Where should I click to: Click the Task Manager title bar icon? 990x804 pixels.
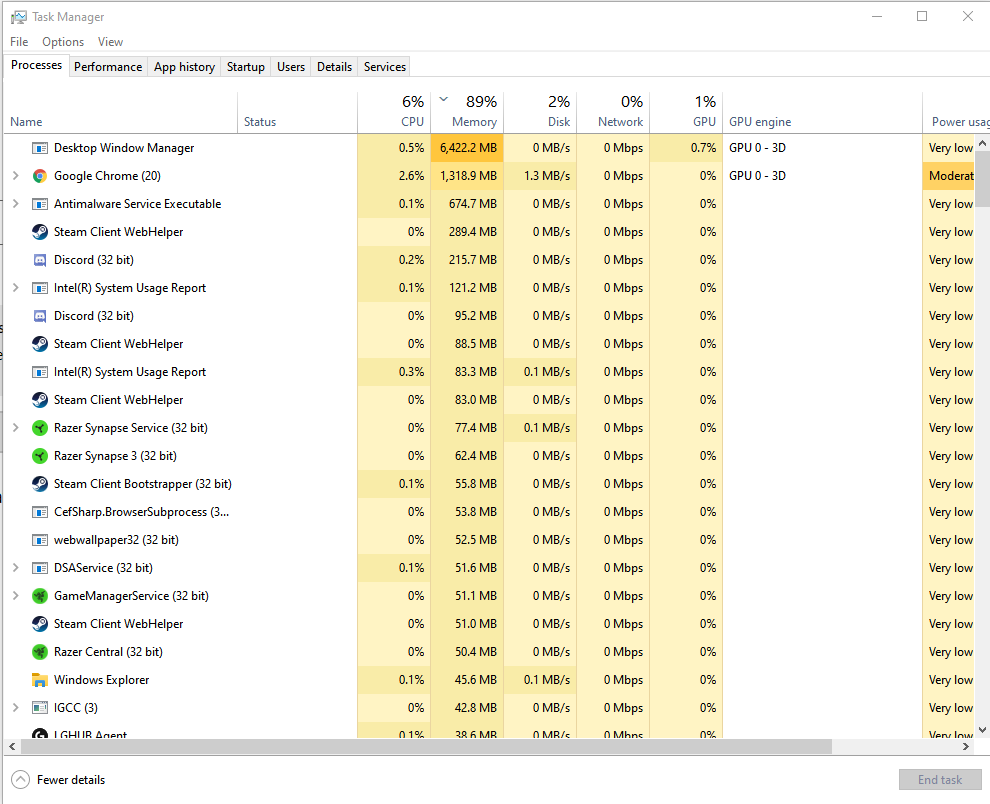[x=19, y=17]
